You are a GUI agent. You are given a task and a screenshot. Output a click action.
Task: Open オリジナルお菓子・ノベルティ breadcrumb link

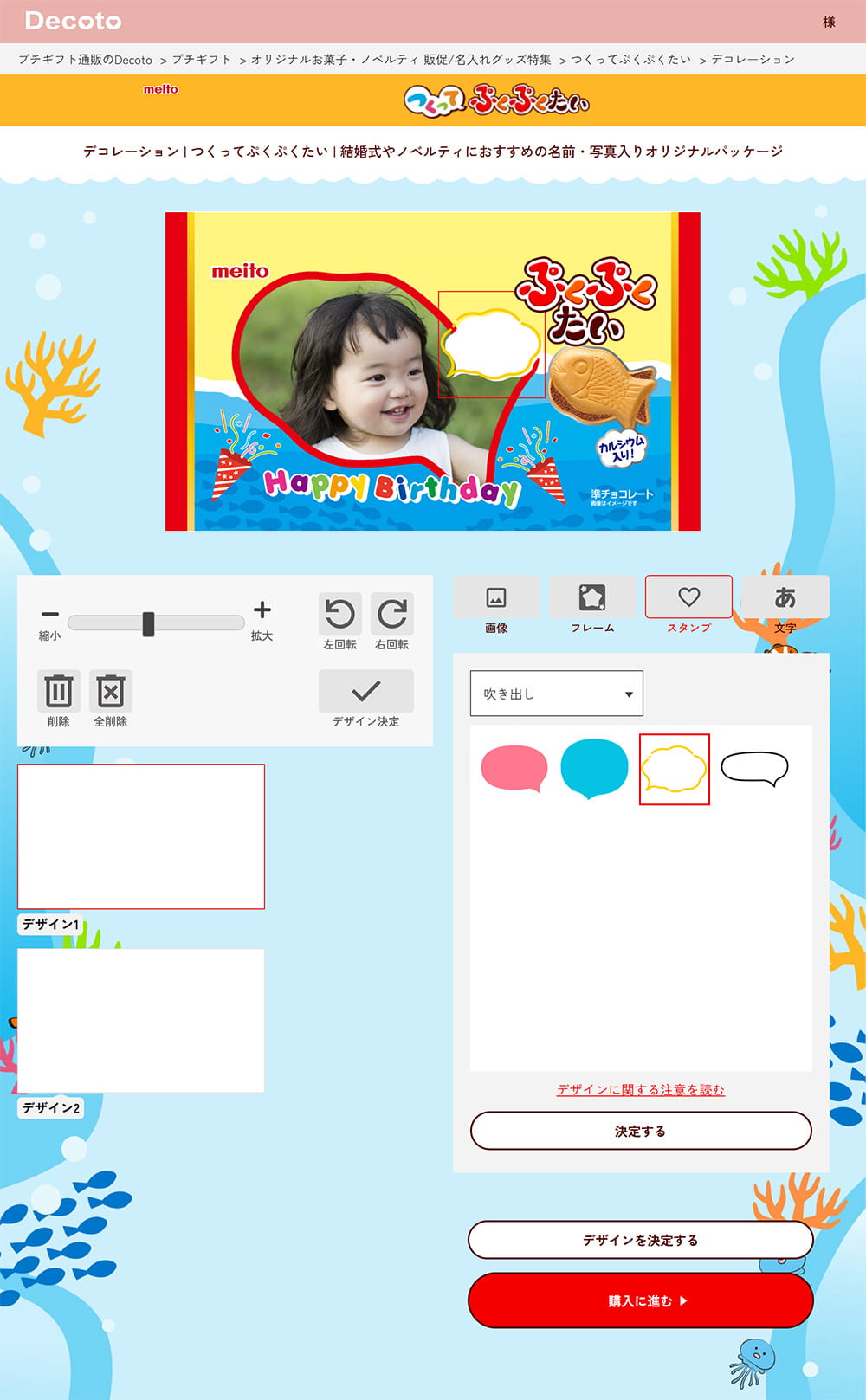click(x=401, y=60)
